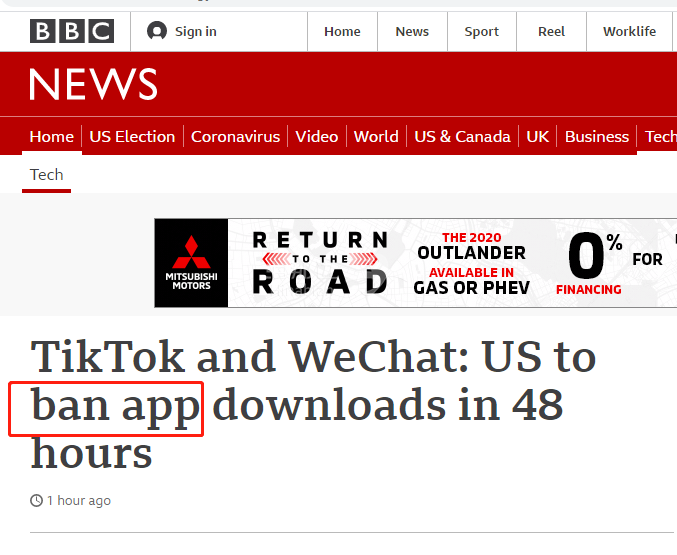Screen dimensions: 677x555
Task: Select Coronavirus news section
Action: [x=235, y=136]
